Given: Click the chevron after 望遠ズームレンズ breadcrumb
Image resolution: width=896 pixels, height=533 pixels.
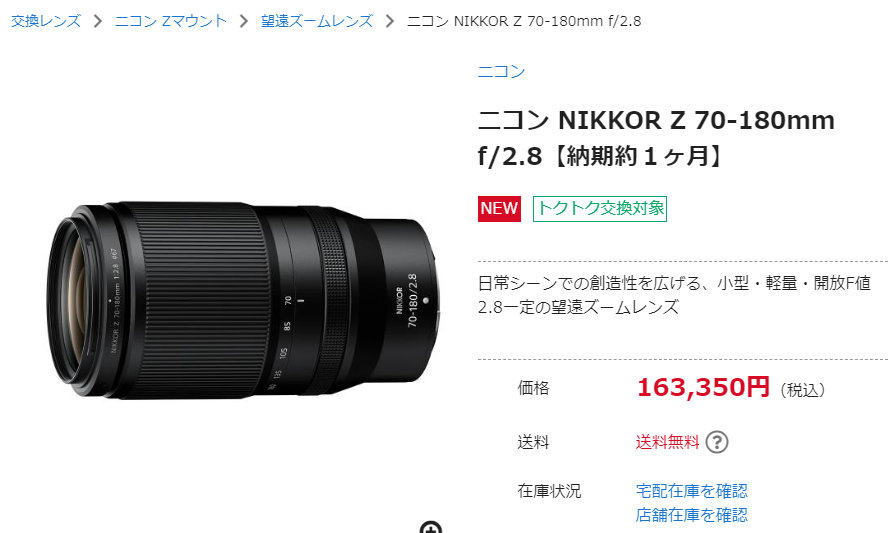Looking at the screenshot, I should point(390,22).
